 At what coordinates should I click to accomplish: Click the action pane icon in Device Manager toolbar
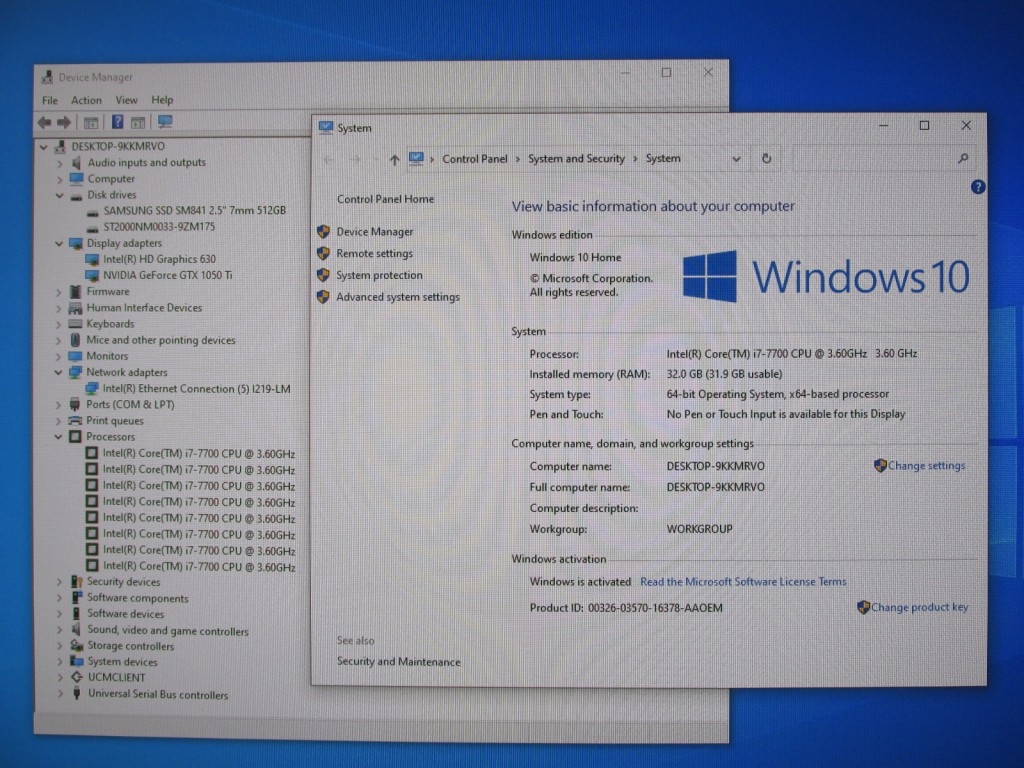coord(138,122)
